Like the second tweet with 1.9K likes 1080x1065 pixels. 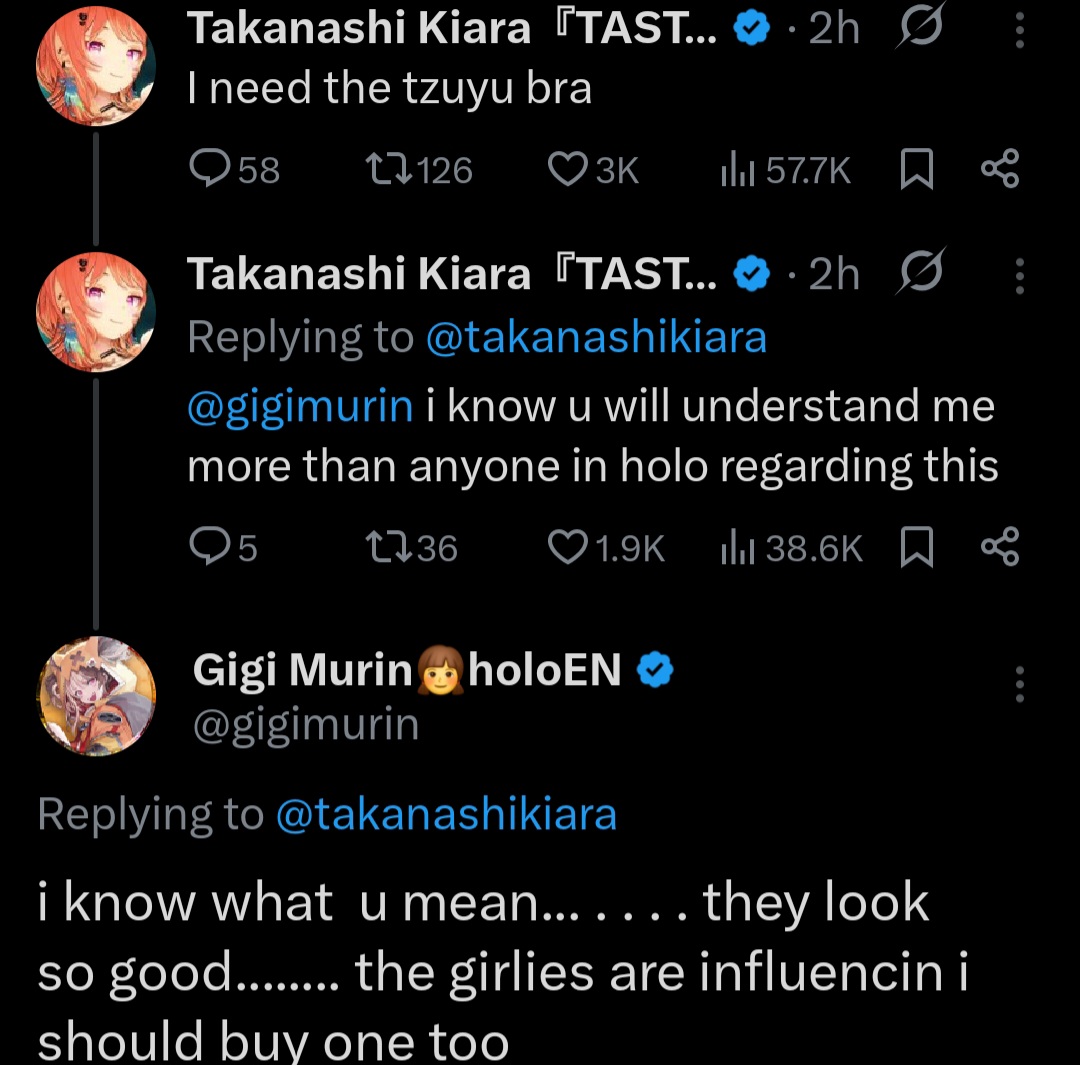tap(568, 547)
